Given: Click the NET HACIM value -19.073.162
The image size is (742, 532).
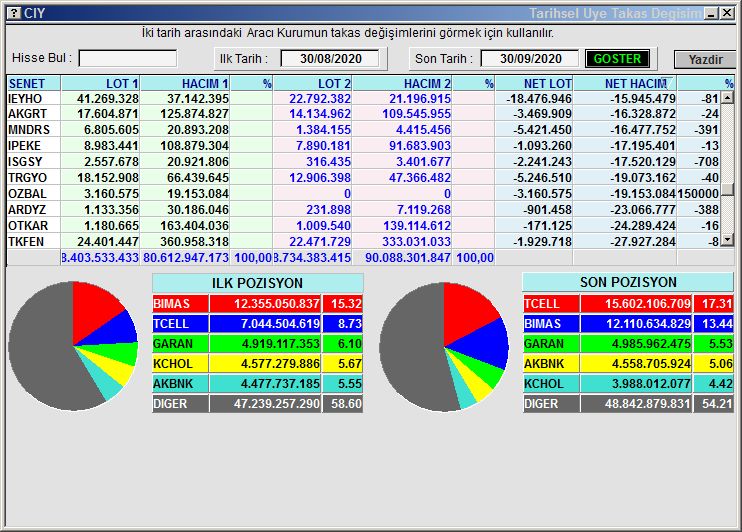Looking at the screenshot, I should (643, 178).
